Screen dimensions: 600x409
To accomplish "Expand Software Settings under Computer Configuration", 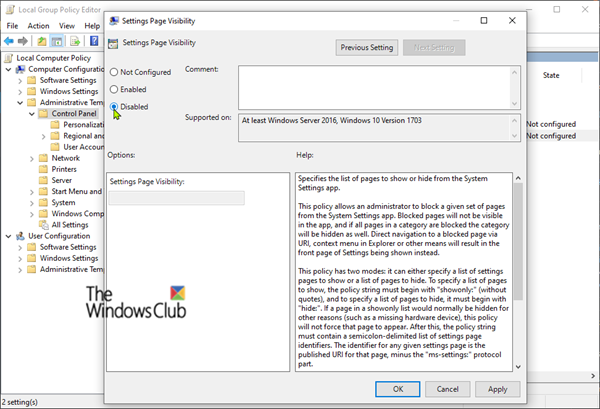I will 20,81.
